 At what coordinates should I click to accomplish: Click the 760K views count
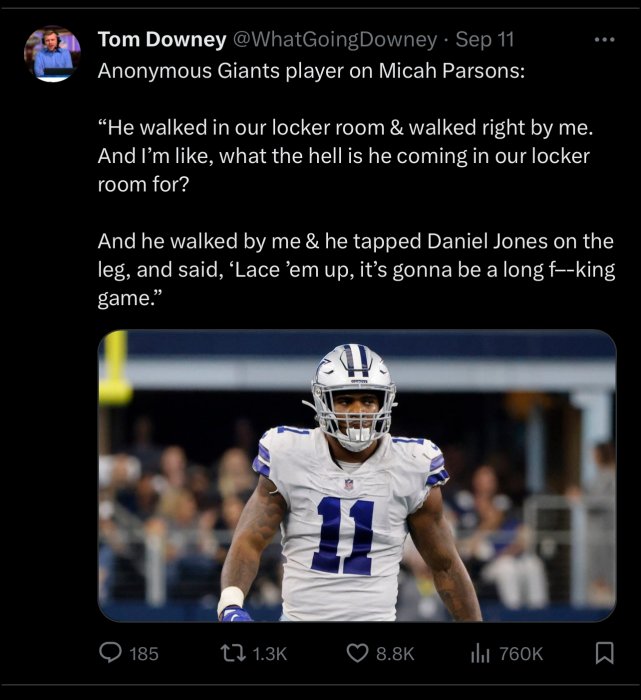tap(521, 654)
